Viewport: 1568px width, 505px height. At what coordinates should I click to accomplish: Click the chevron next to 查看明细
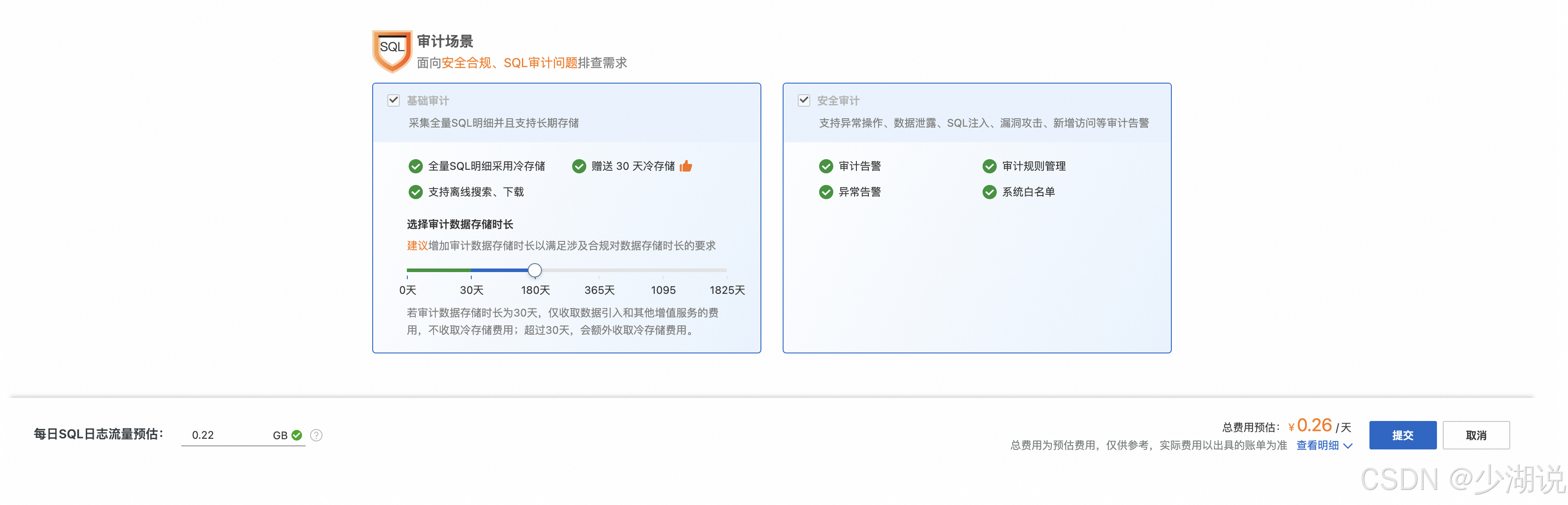(1348, 446)
